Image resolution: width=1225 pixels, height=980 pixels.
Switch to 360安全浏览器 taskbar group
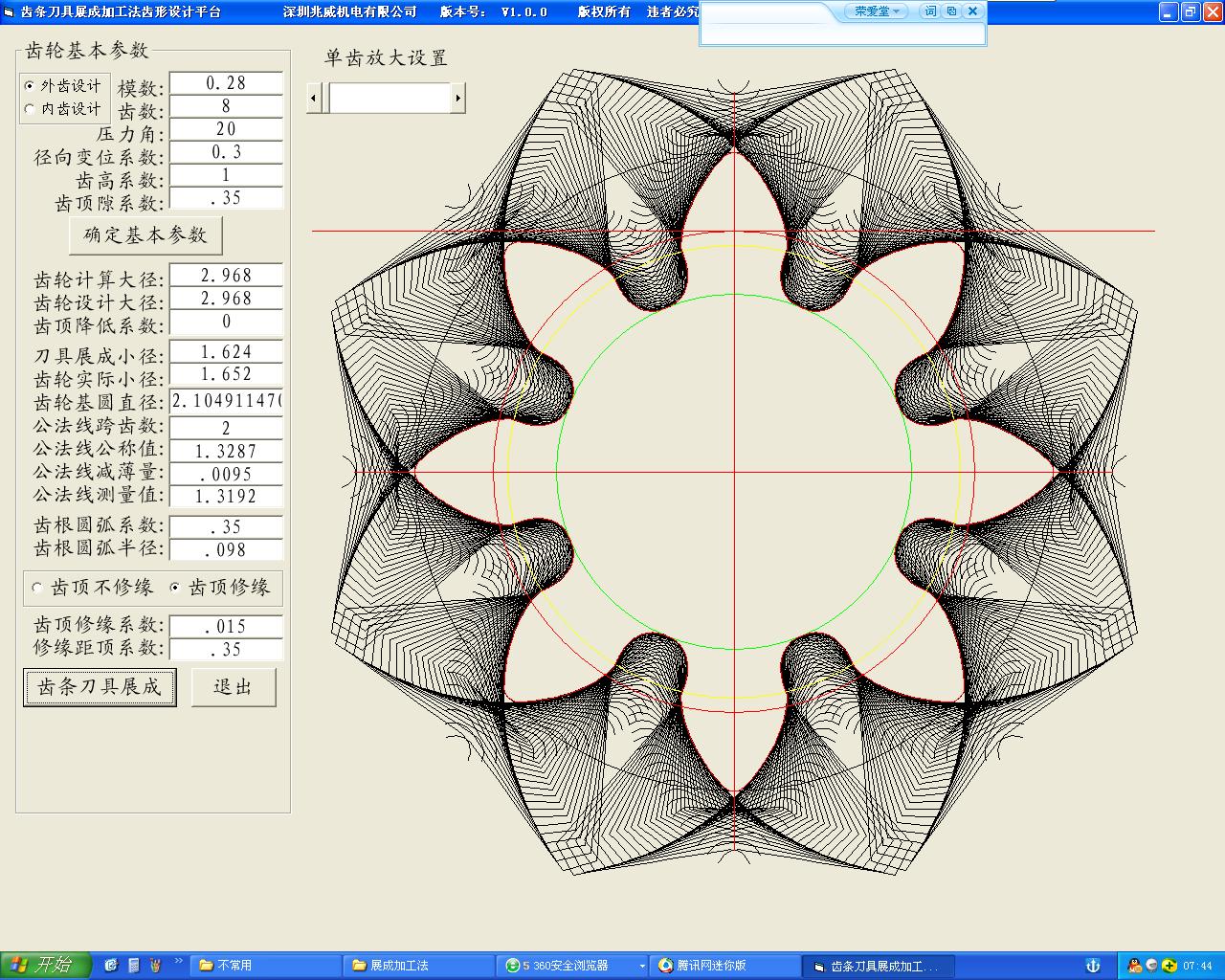(x=571, y=966)
